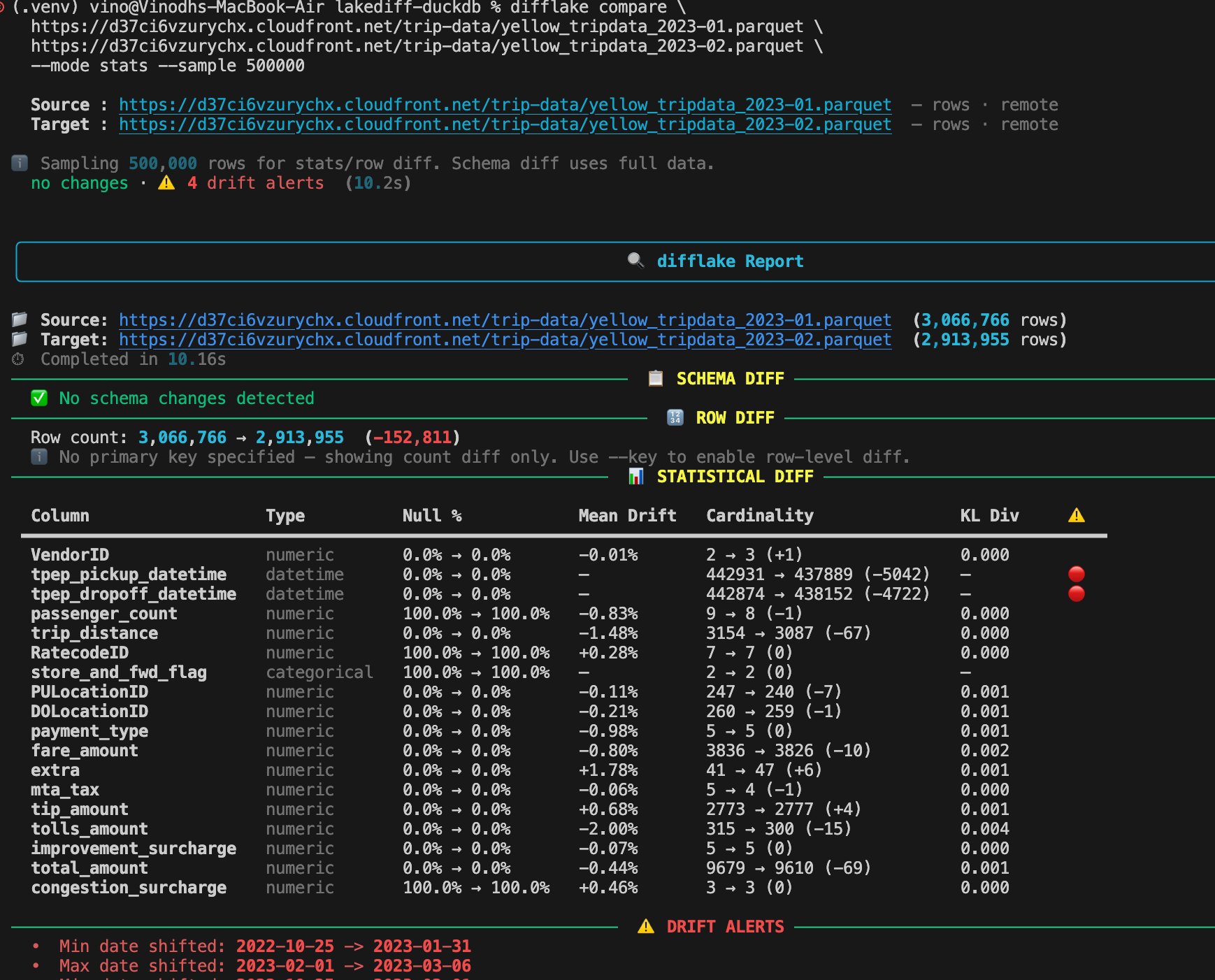Viewport: 1215px width, 980px height.
Task: Open the first Source 2023-01 parquet link
Action: [x=505, y=105]
